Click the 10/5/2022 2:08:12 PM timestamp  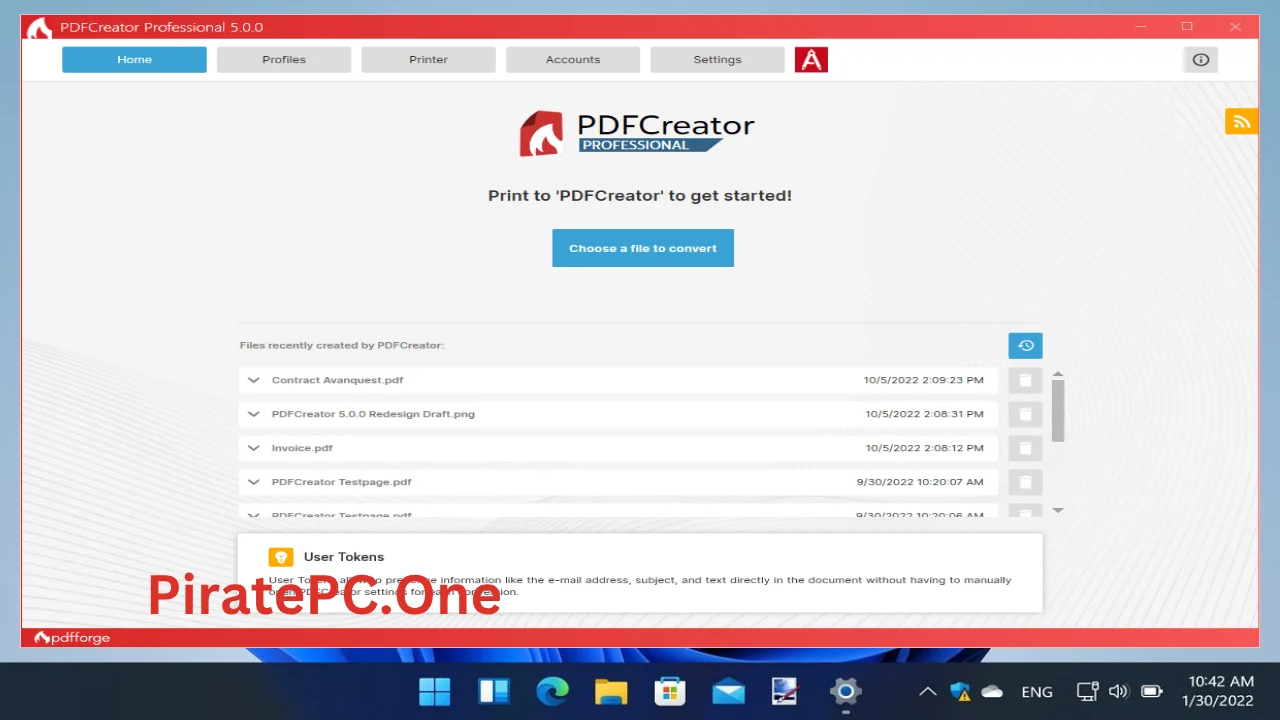click(925, 448)
